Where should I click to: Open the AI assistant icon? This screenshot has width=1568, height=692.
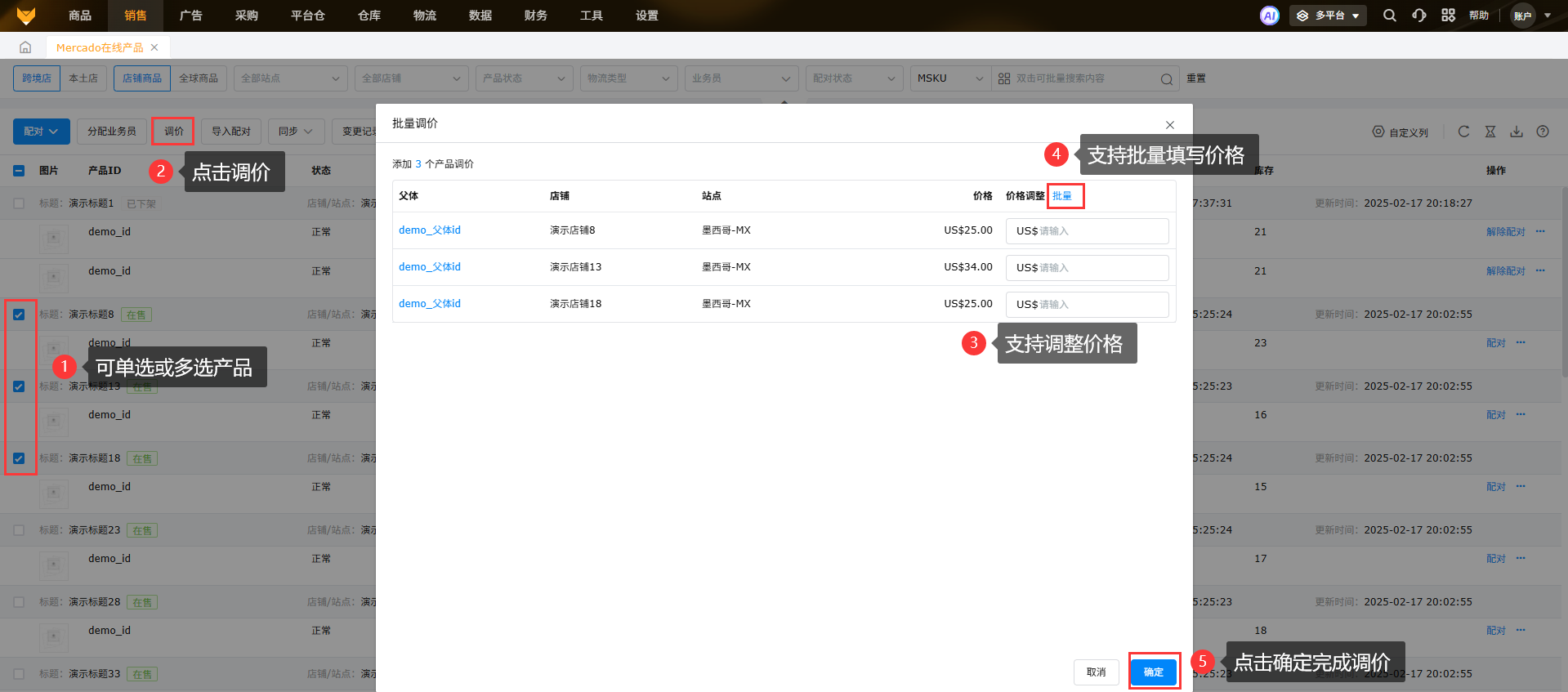(1270, 16)
